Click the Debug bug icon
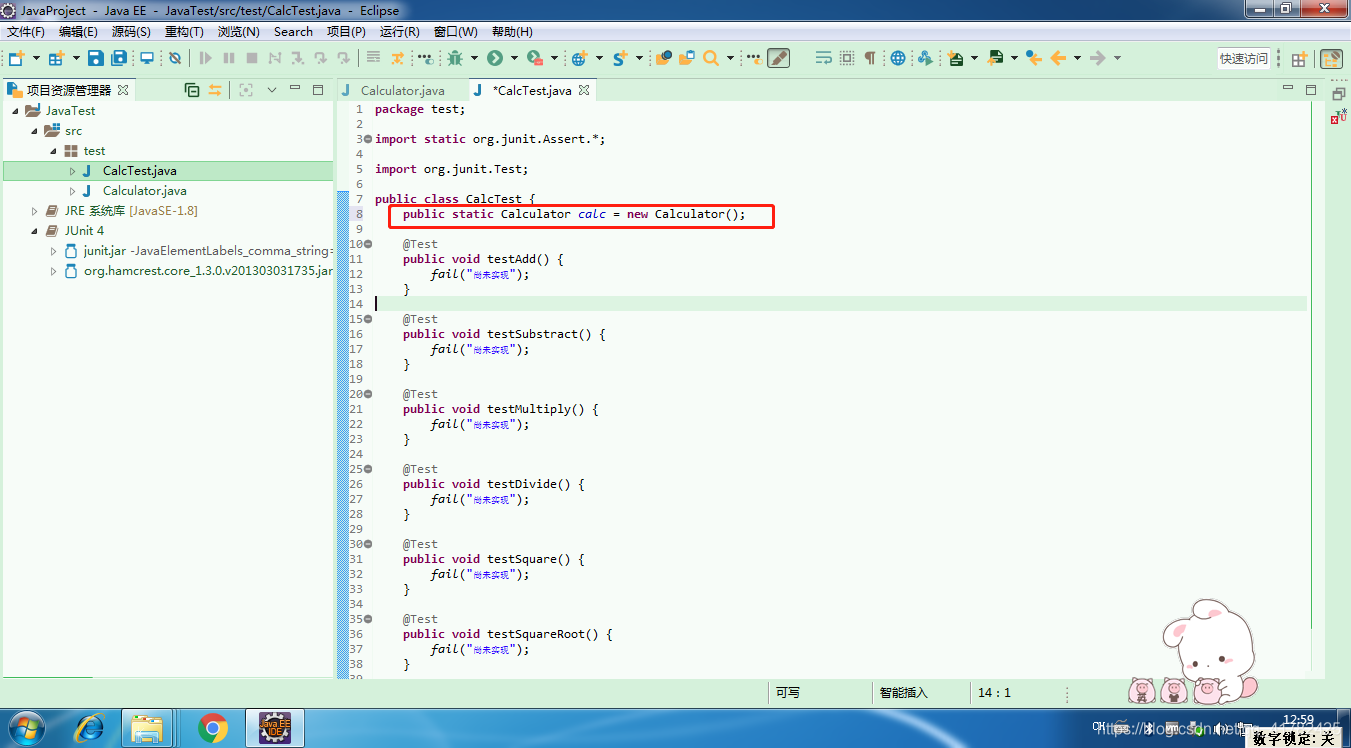This screenshot has width=1351, height=748. coord(455,58)
